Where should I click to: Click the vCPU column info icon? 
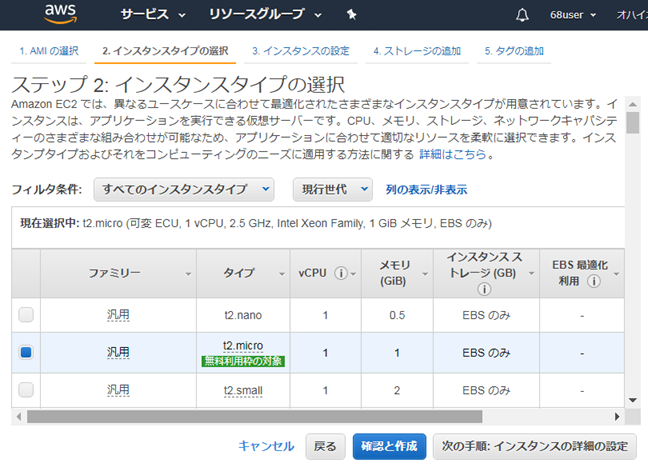coord(341,273)
